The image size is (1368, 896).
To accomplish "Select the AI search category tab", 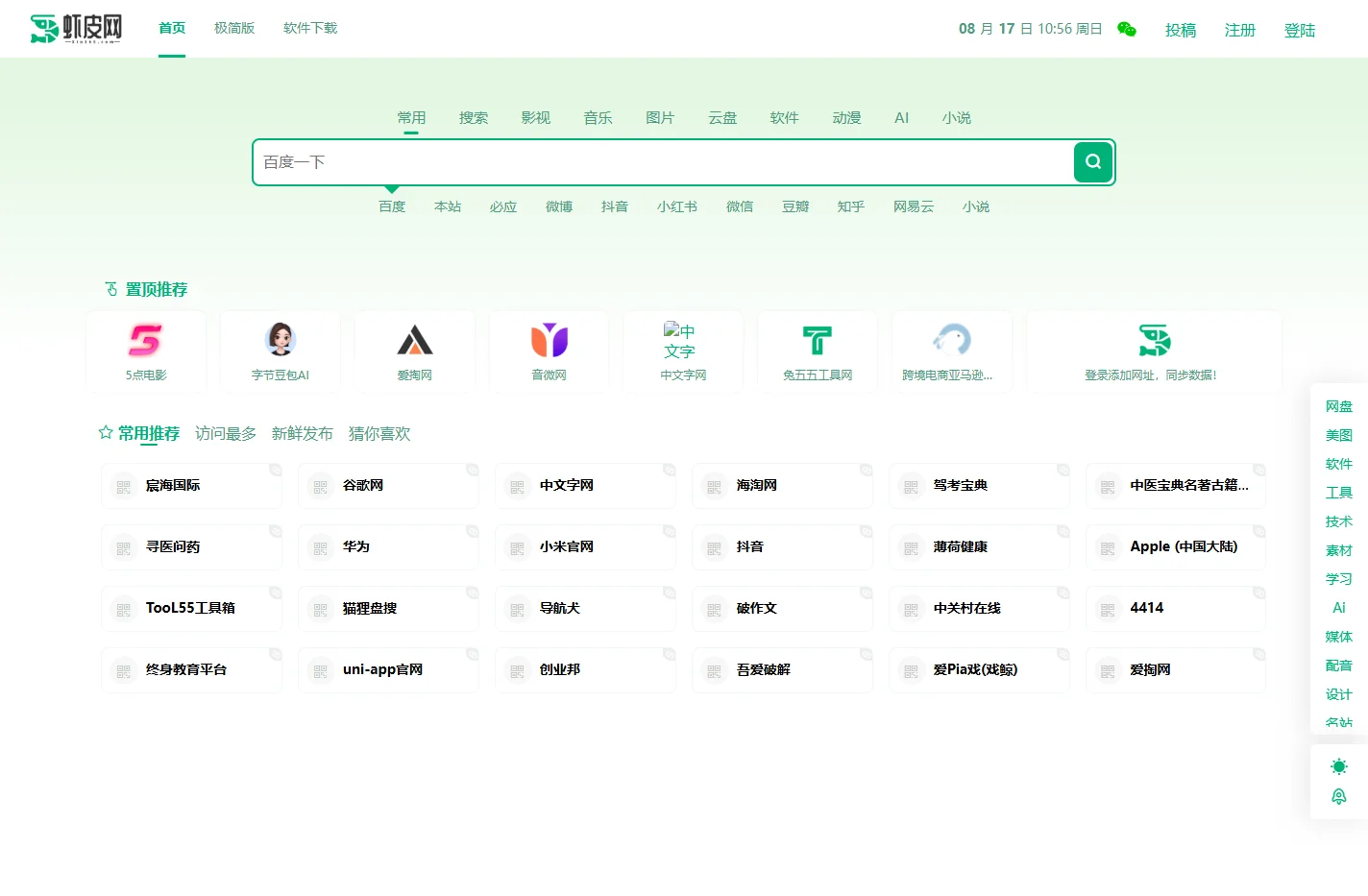I will [901, 118].
